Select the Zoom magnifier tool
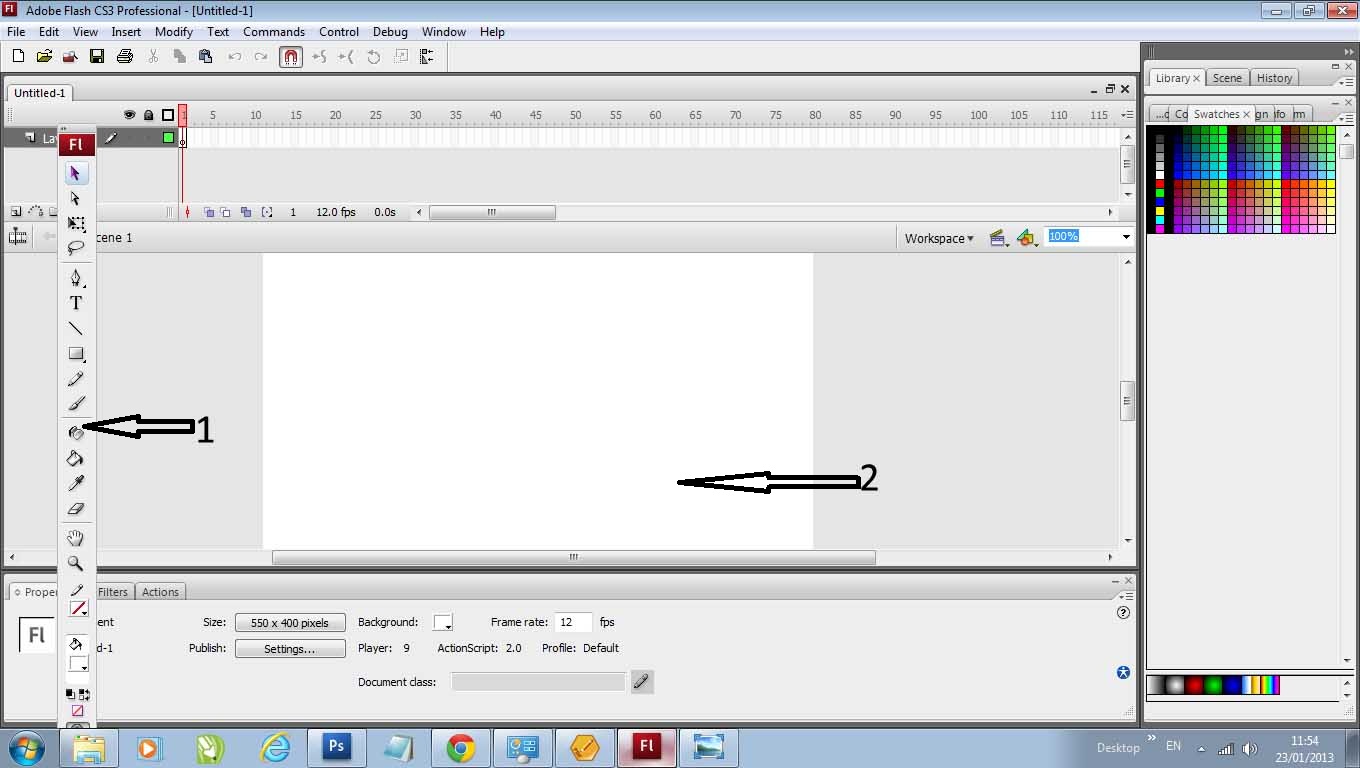 tap(75, 563)
